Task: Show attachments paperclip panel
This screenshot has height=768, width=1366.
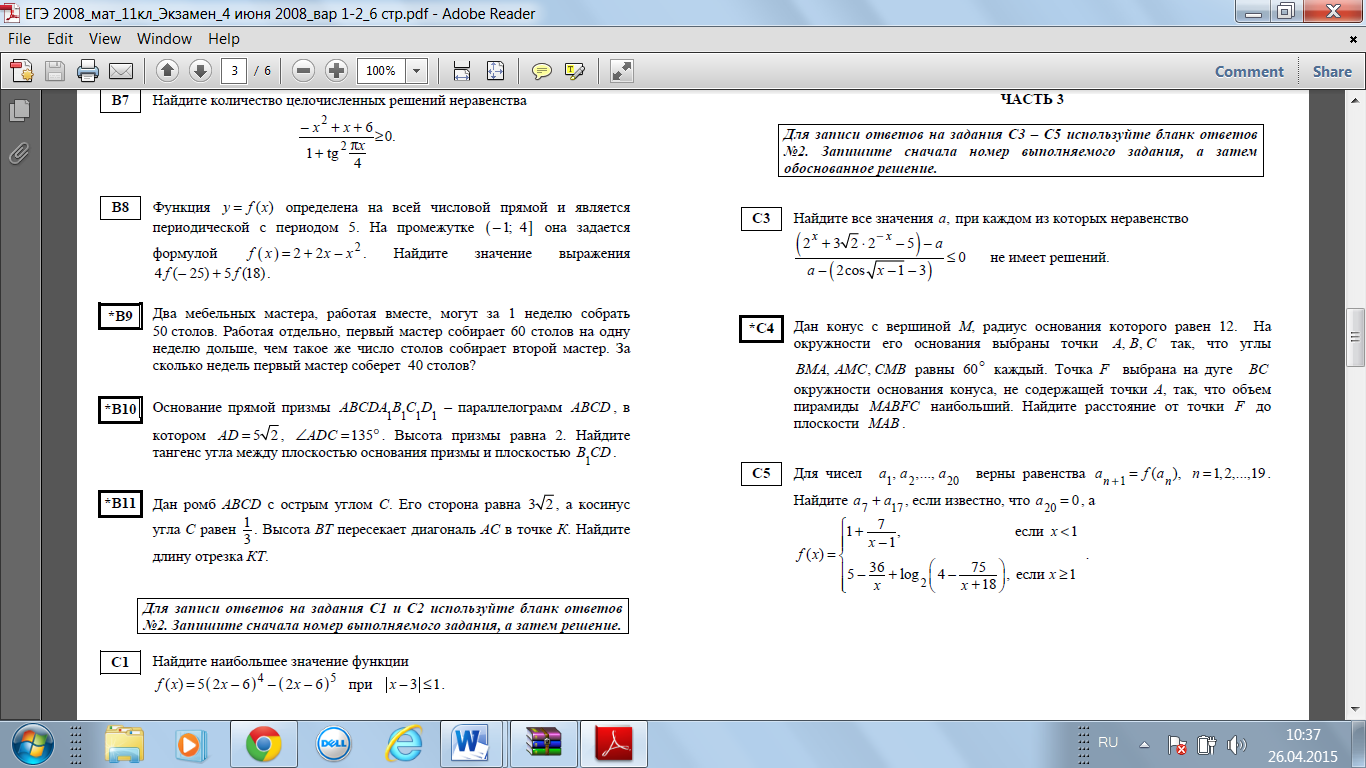Action: [18, 153]
